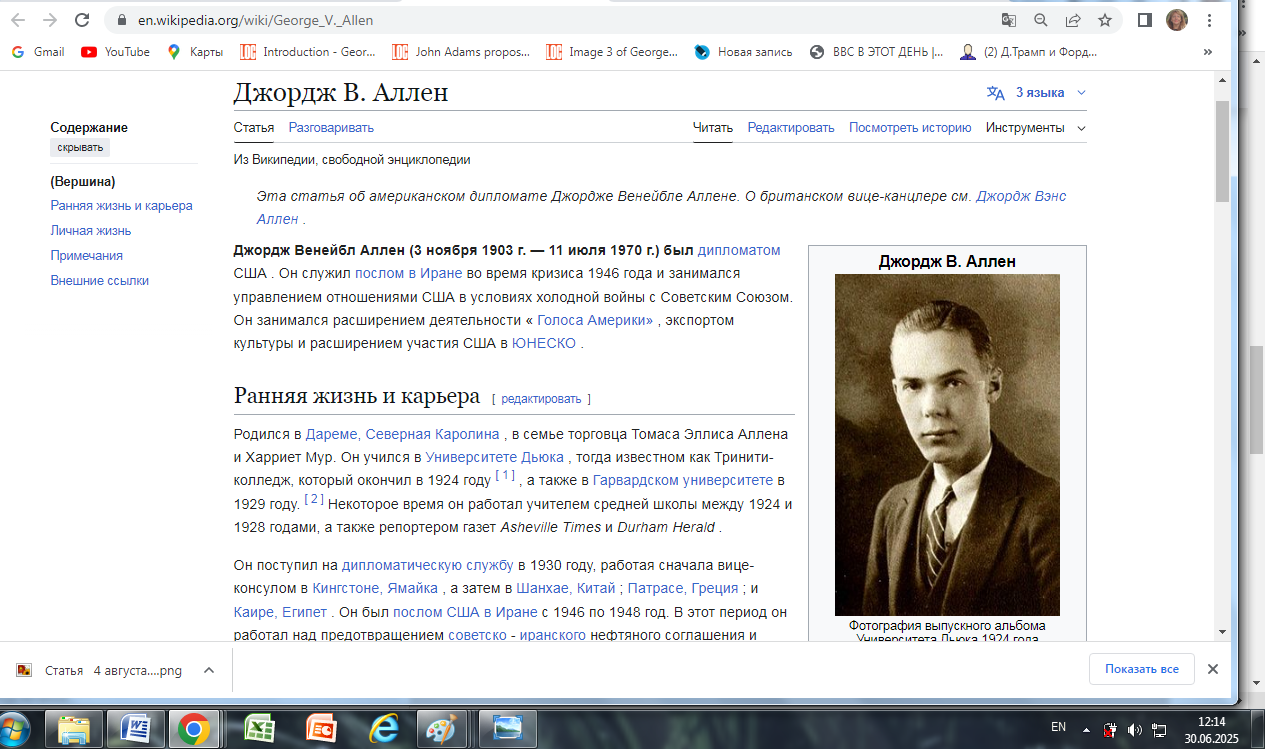Jump to (Вершина) in the contents
This screenshot has height=753, width=1265.
tap(83, 182)
